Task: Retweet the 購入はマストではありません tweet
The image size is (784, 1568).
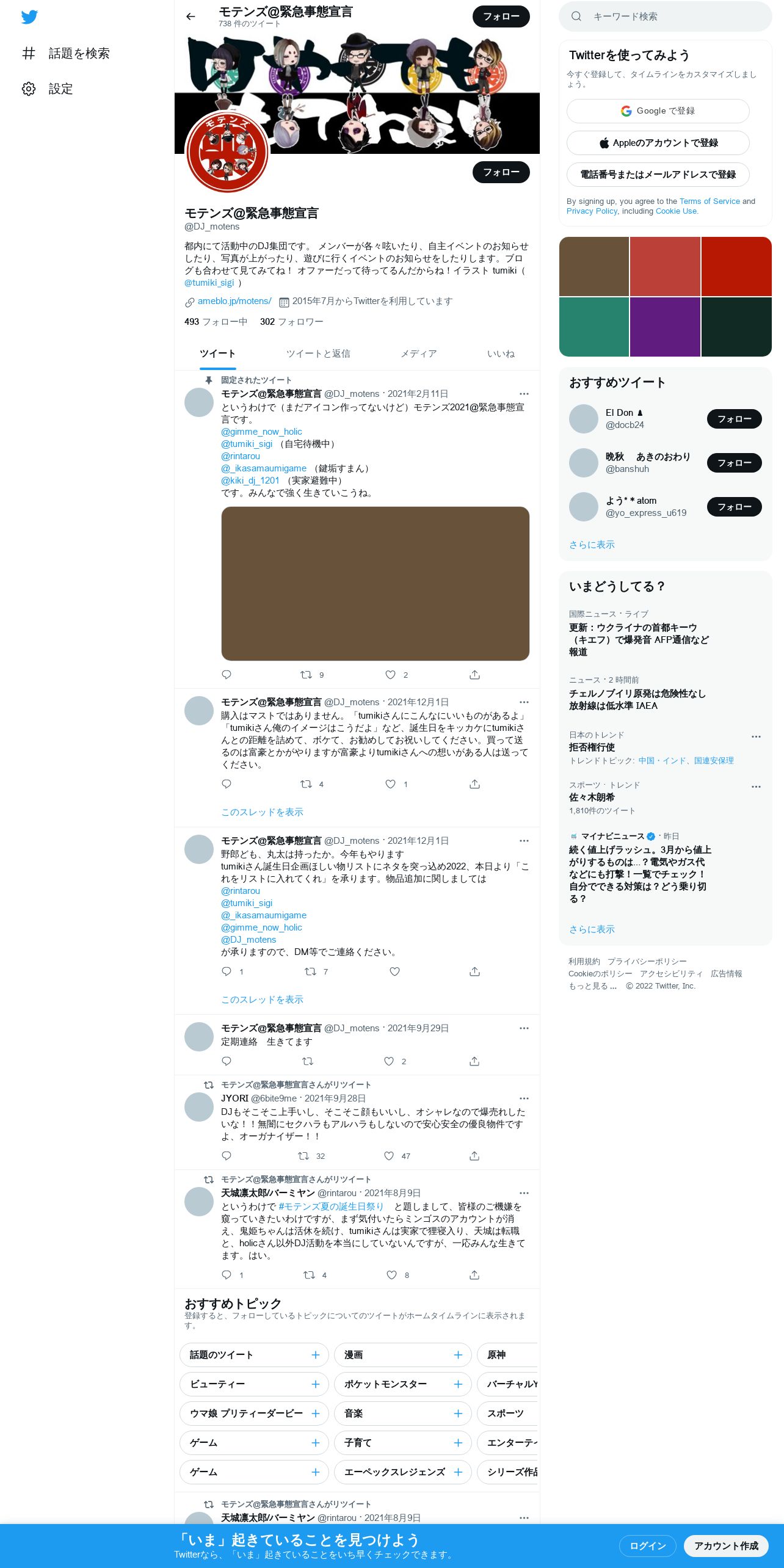Action: tap(307, 784)
